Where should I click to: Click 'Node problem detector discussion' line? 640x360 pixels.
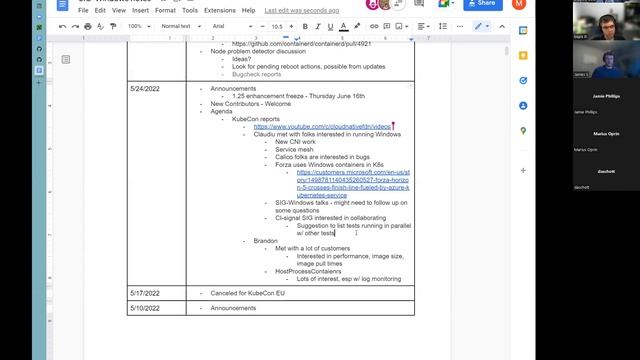(x=258, y=51)
